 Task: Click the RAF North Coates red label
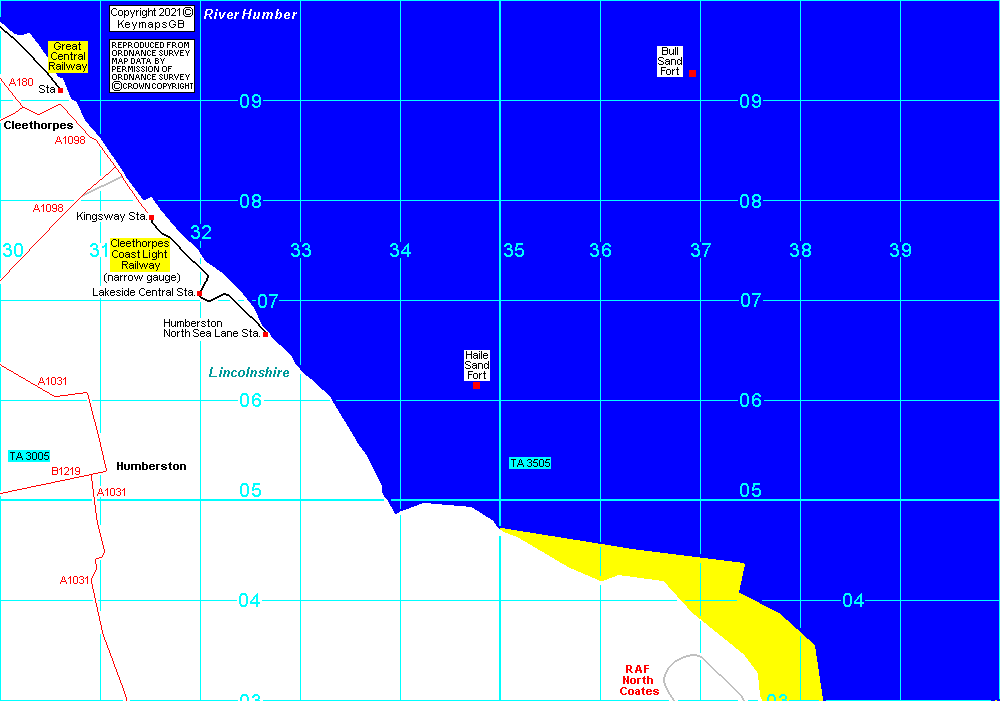639,681
